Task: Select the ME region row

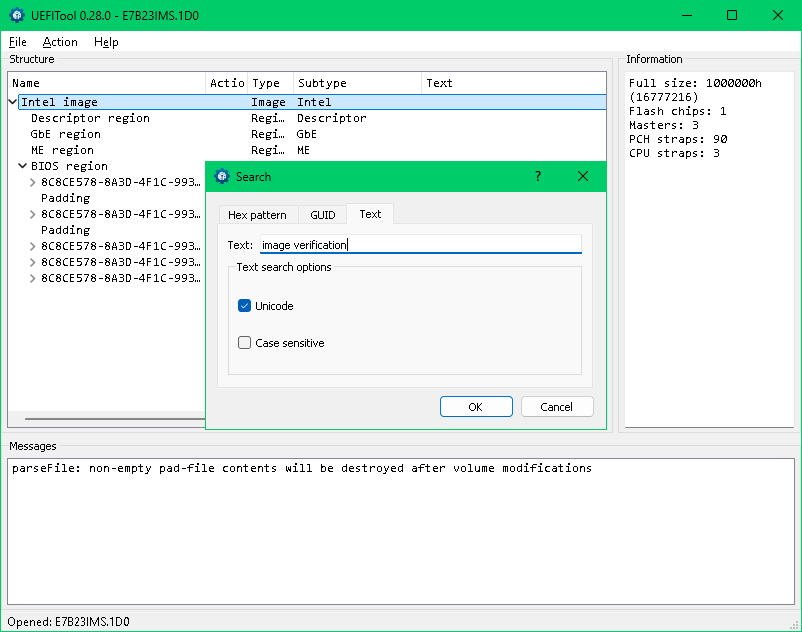Action: 307,150
